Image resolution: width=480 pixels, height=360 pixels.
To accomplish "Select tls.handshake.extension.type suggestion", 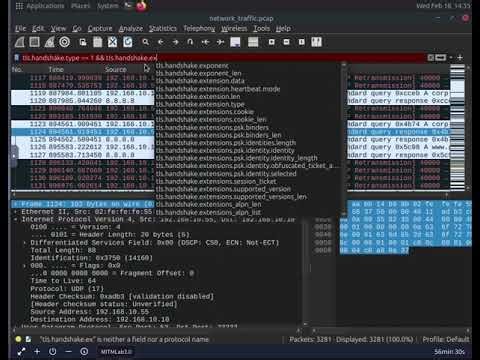I will point(200,104).
